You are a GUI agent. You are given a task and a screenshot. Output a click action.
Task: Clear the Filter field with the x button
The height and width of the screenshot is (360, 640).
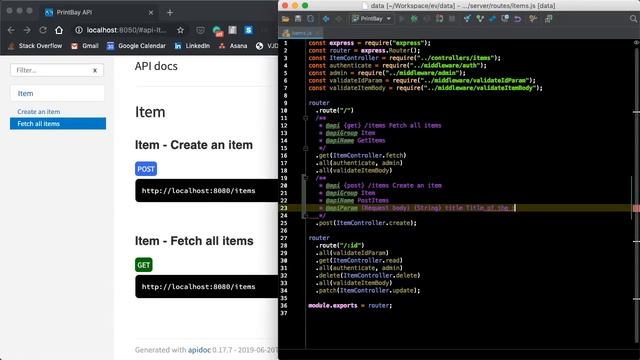point(95,70)
